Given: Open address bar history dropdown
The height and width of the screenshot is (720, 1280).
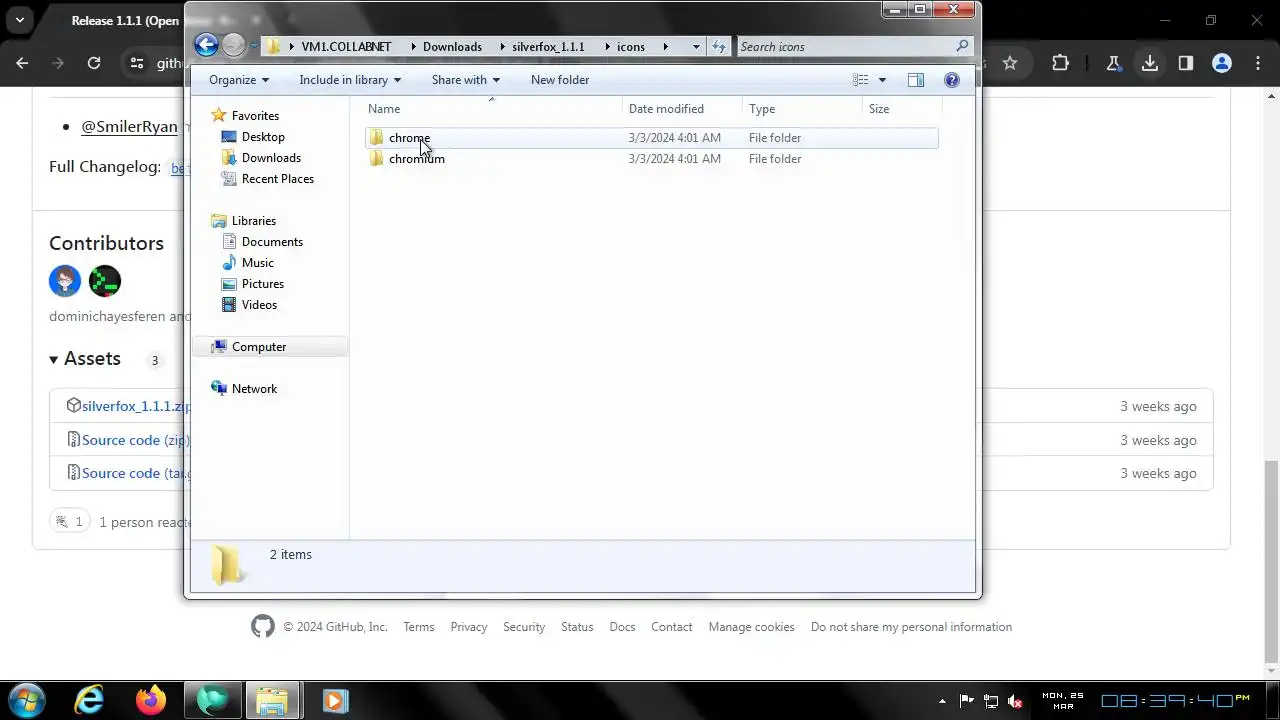Looking at the screenshot, I should point(696,46).
